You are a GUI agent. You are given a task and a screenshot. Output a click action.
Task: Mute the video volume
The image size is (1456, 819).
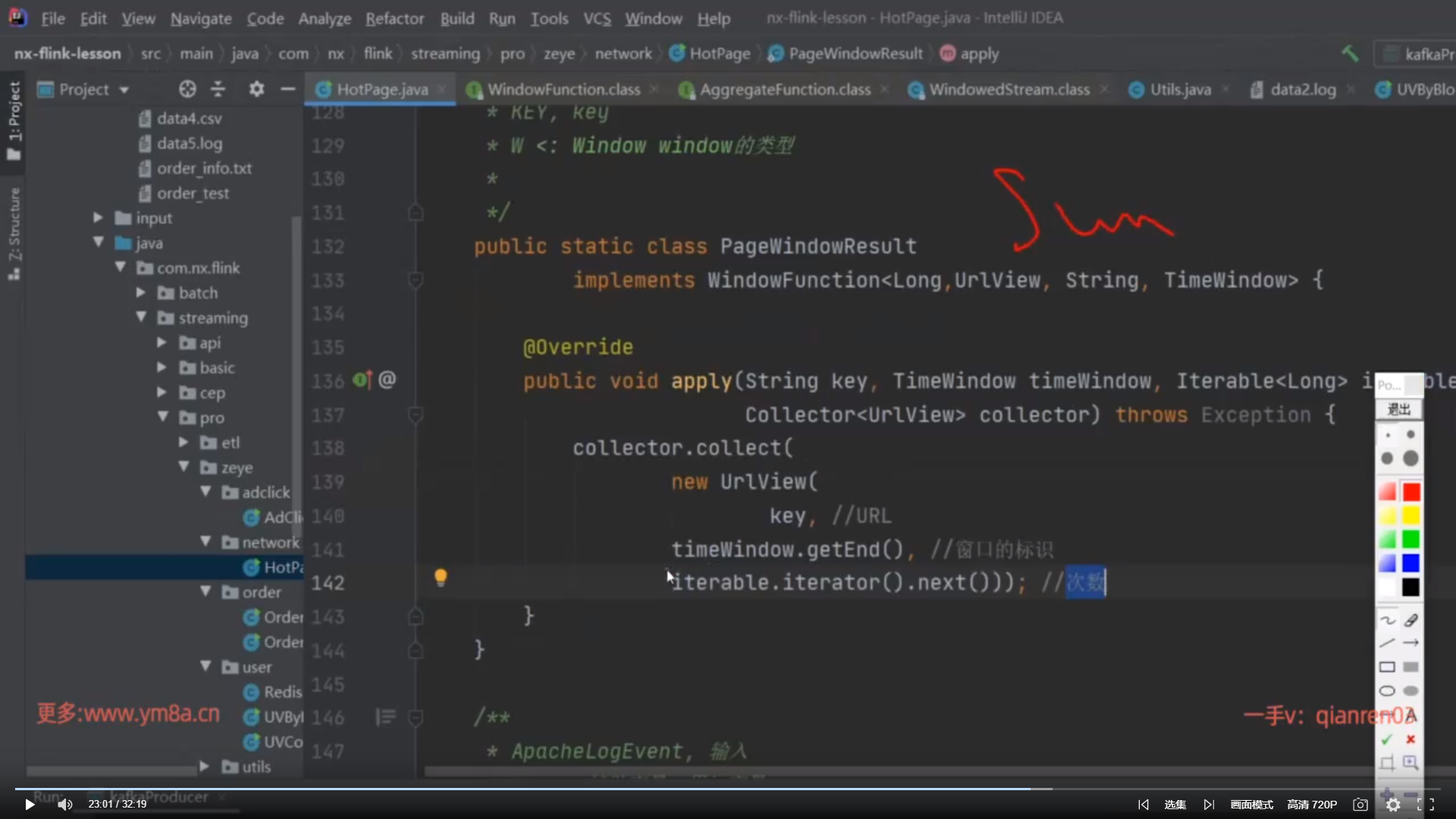coord(65,805)
